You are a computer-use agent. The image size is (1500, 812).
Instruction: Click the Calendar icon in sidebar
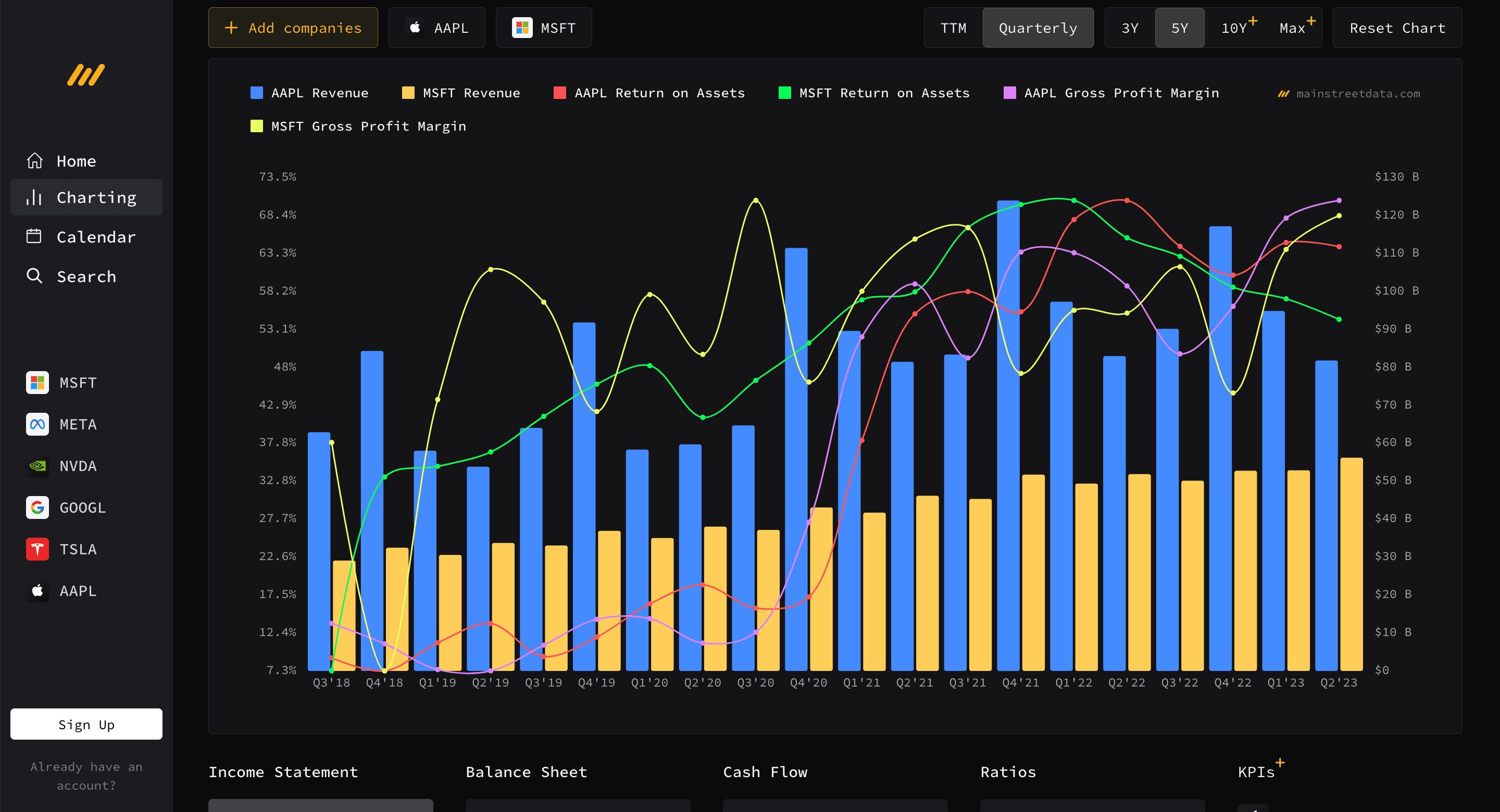34,236
